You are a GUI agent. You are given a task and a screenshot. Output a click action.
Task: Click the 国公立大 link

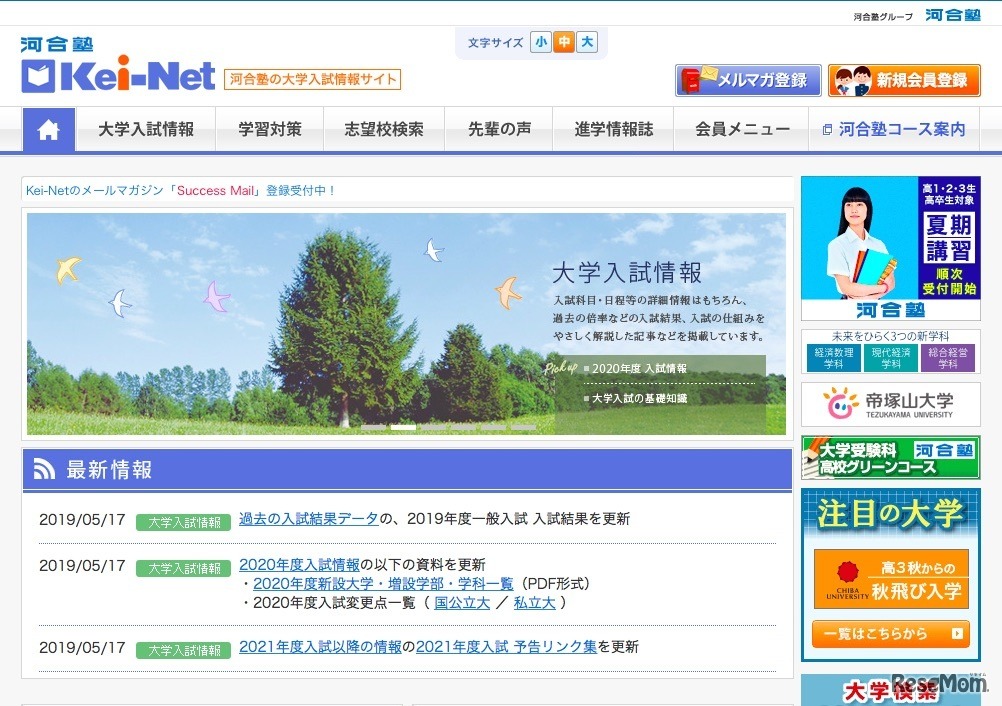[463, 603]
